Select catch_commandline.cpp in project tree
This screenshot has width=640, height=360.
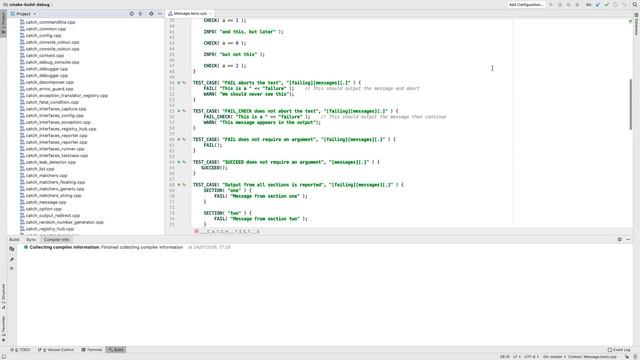click(51, 22)
